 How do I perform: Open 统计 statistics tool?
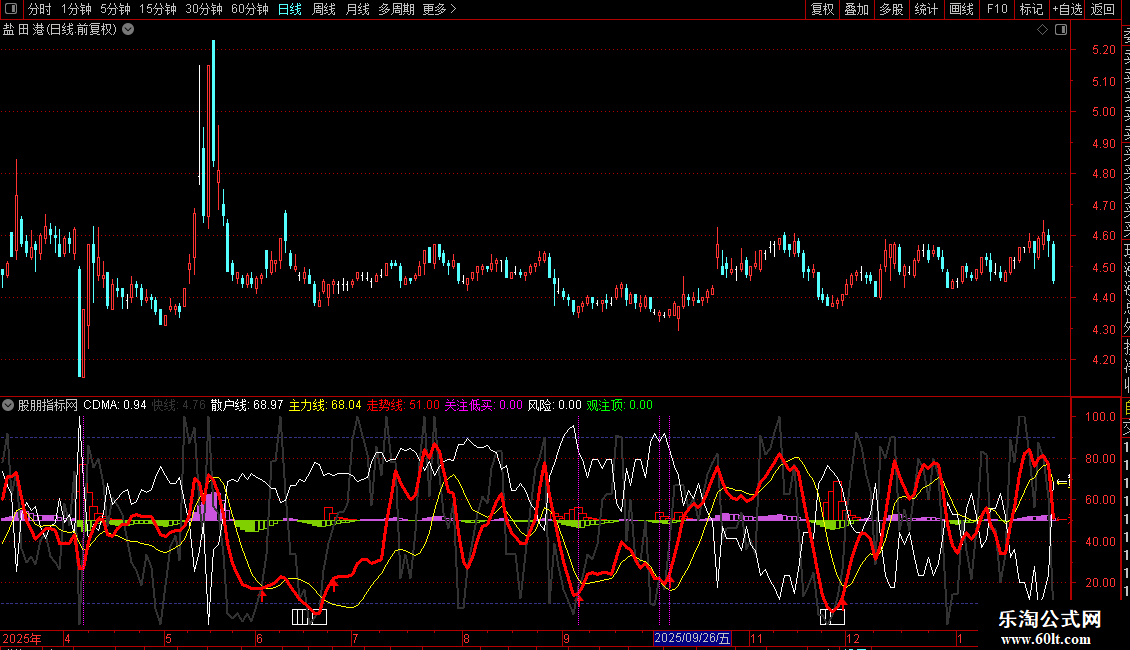pos(926,10)
